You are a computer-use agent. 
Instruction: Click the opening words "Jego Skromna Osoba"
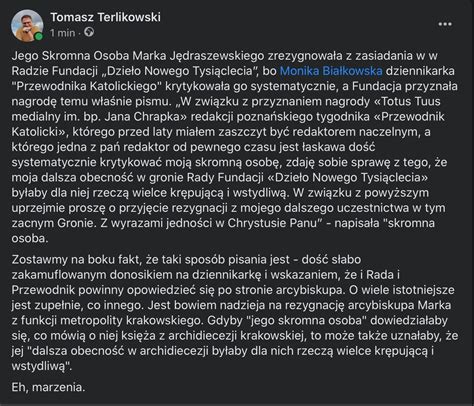click(x=70, y=56)
